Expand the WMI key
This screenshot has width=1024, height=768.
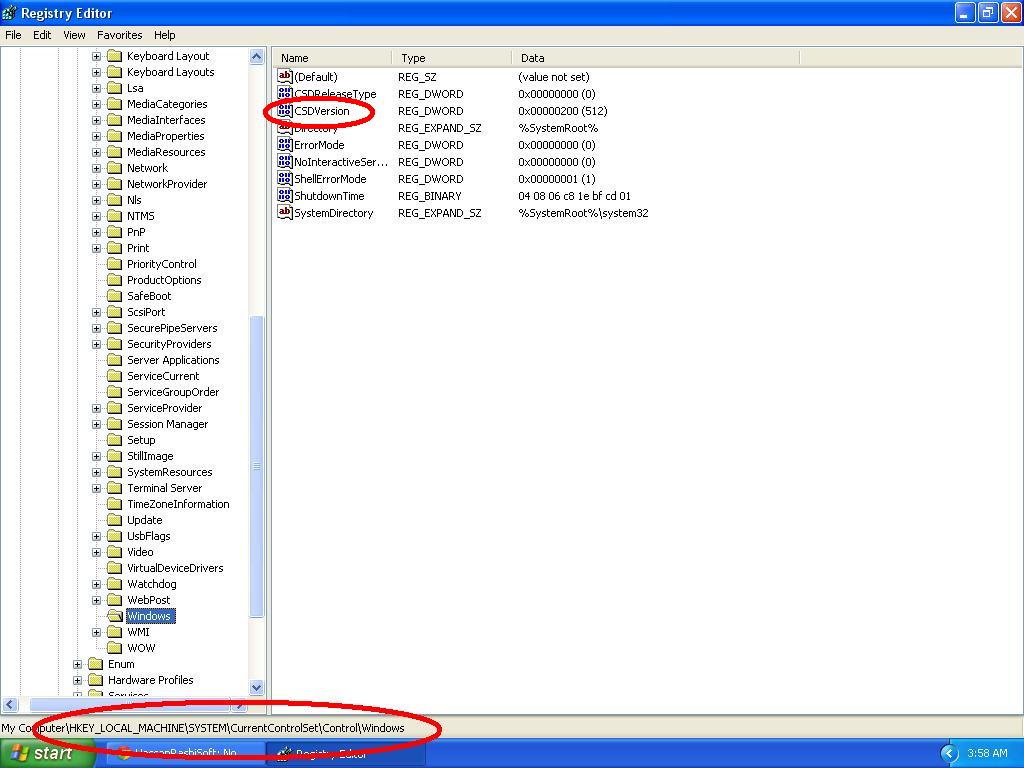[x=97, y=632]
